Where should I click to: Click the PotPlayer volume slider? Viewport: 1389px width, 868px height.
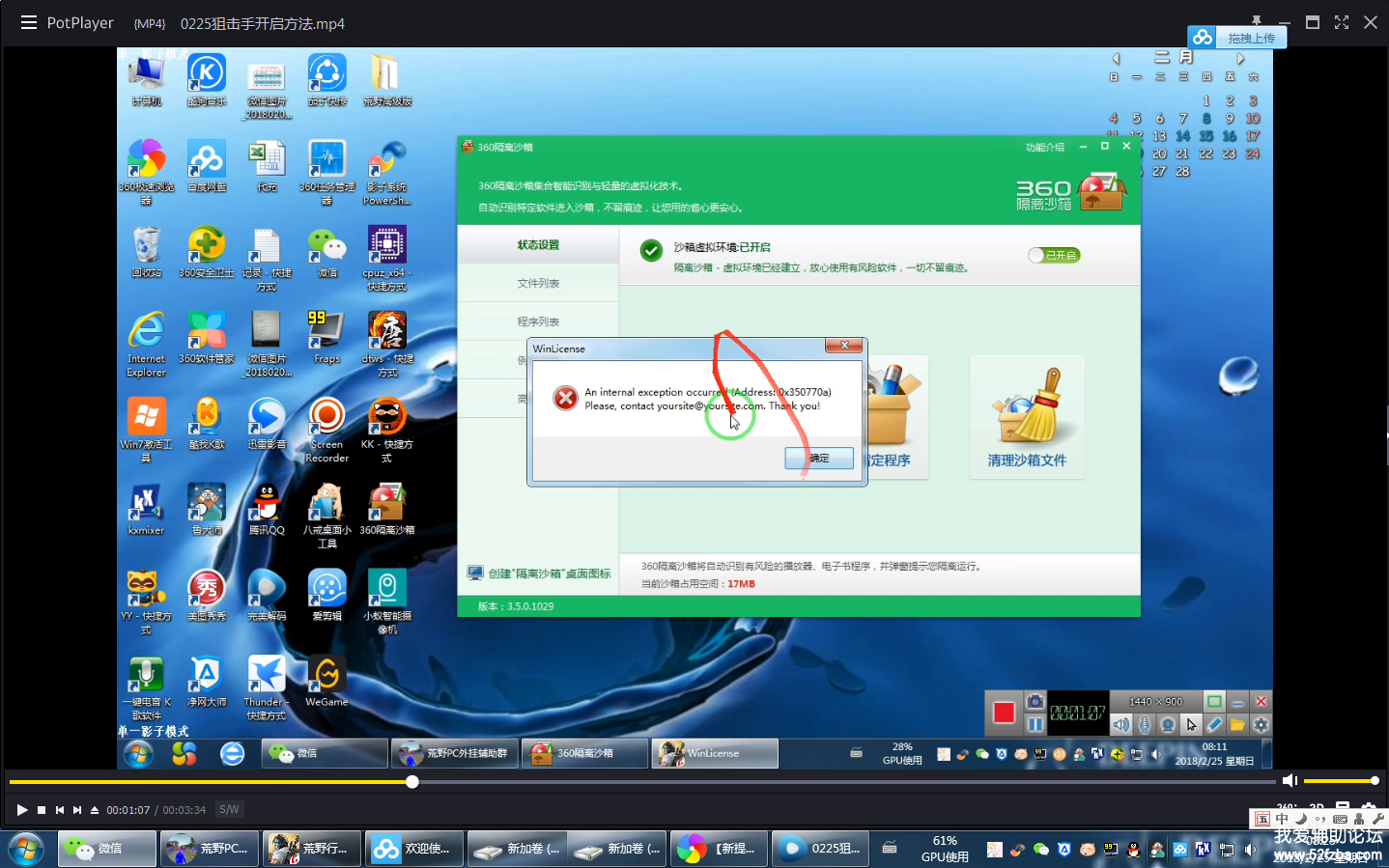coord(1342,780)
